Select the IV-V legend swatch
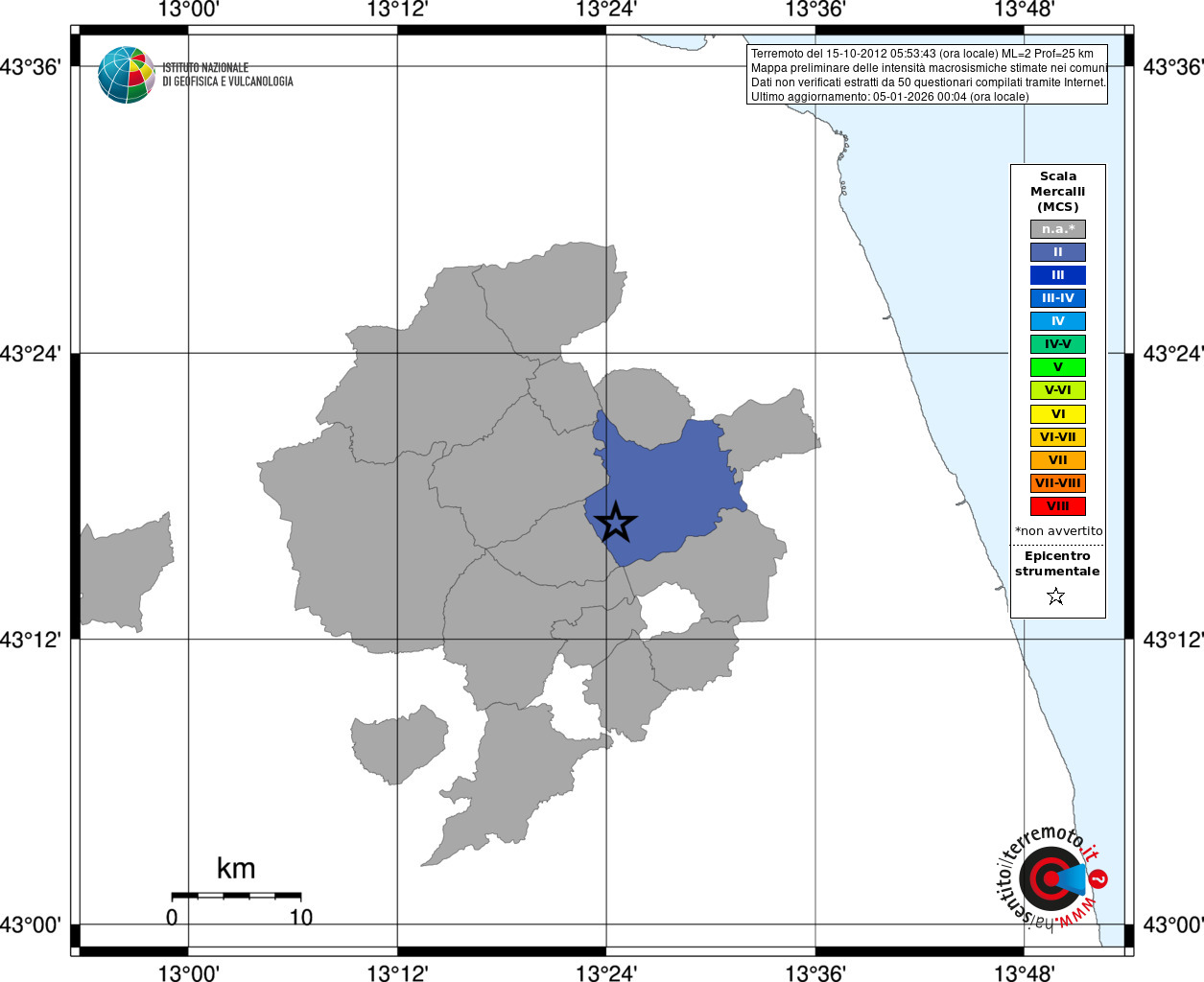1204x982 pixels. (1058, 344)
